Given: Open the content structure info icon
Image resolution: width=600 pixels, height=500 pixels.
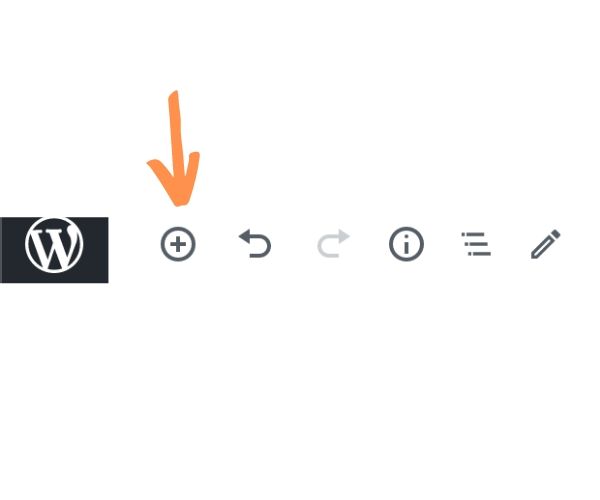Looking at the screenshot, I should (406, 244).
